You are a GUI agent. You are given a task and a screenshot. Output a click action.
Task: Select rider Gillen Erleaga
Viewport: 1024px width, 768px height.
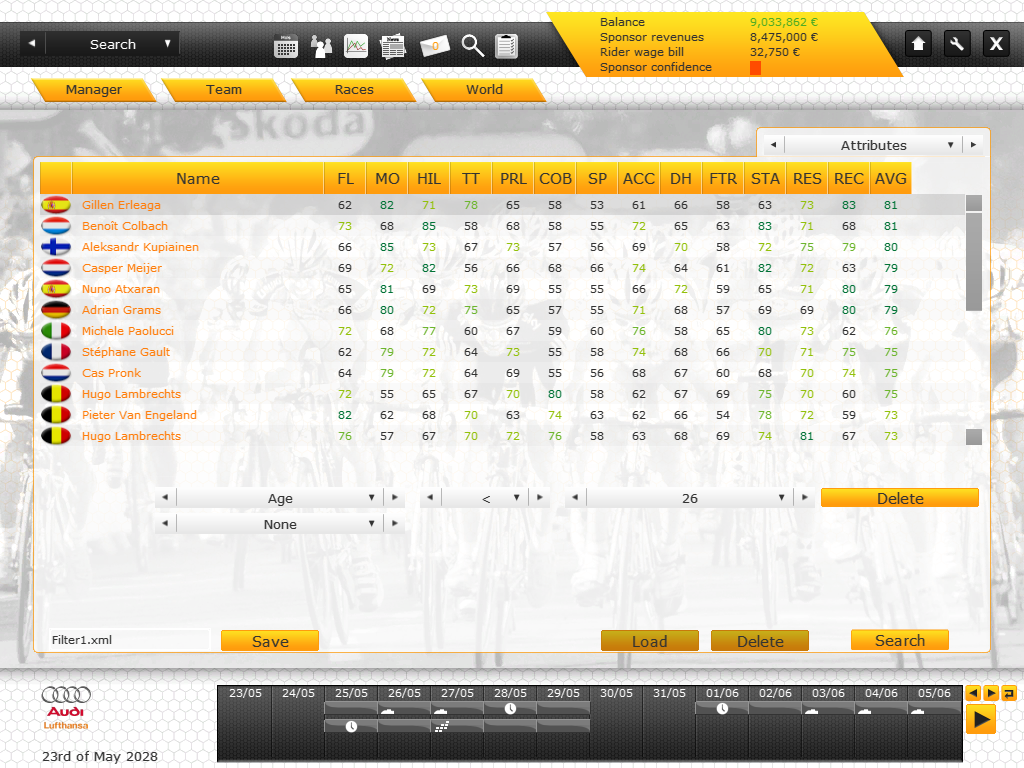[x=121, y=205]
